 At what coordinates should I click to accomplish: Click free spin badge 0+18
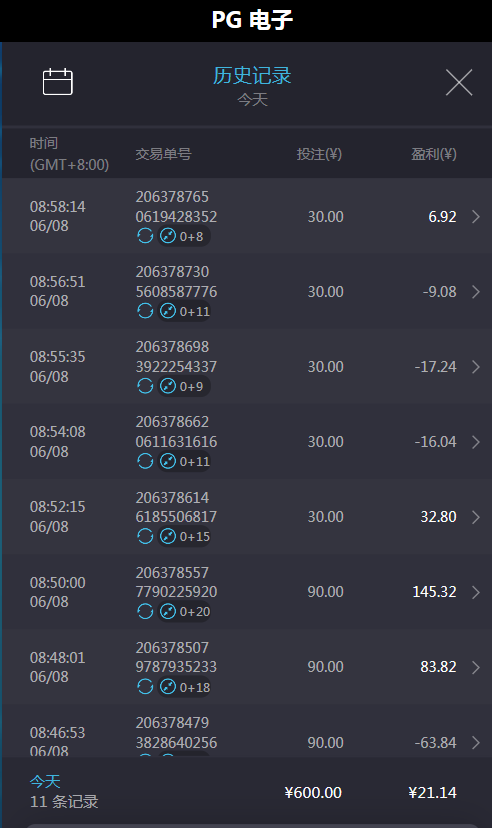(x=184, y=687)
